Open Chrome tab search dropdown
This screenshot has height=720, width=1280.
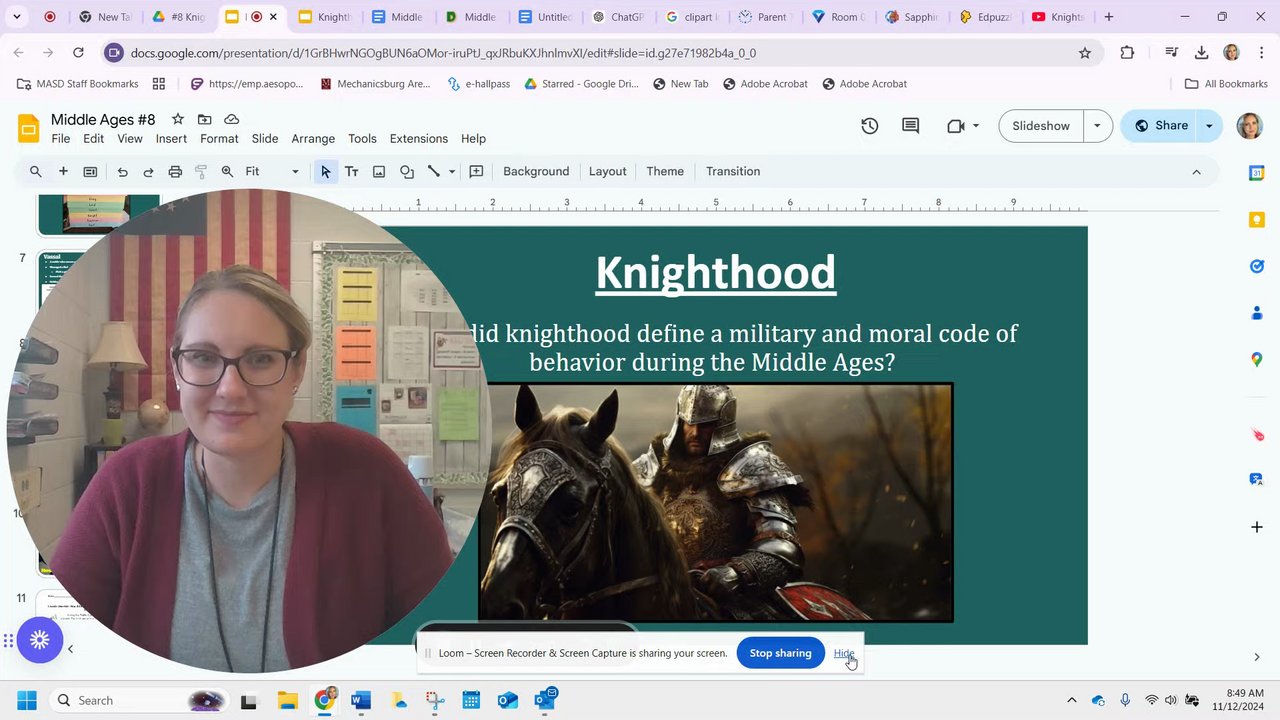[17, 17]
